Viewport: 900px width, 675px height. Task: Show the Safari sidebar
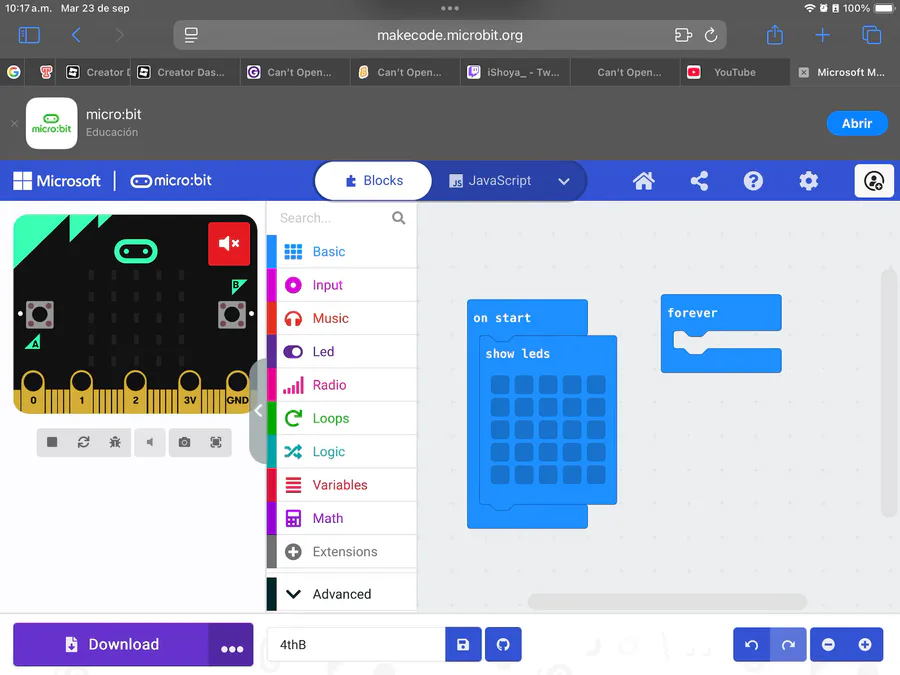(x=29, y=35)
